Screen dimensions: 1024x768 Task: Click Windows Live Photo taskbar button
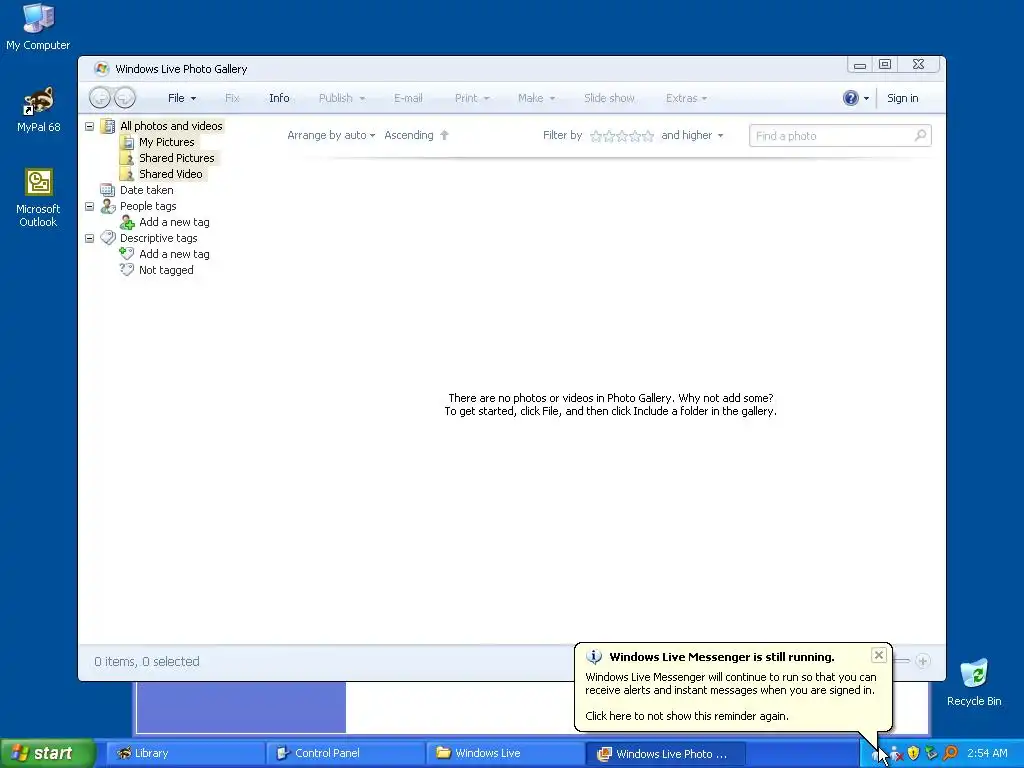[x=665, y=753]
